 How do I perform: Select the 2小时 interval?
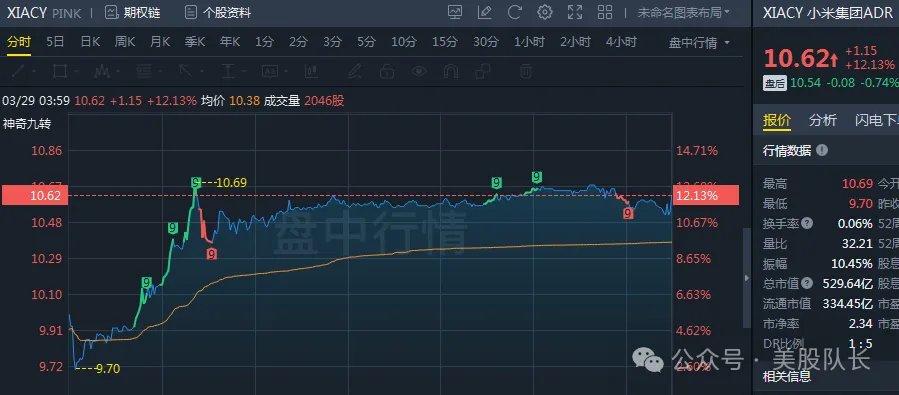[x=575, y=42]
